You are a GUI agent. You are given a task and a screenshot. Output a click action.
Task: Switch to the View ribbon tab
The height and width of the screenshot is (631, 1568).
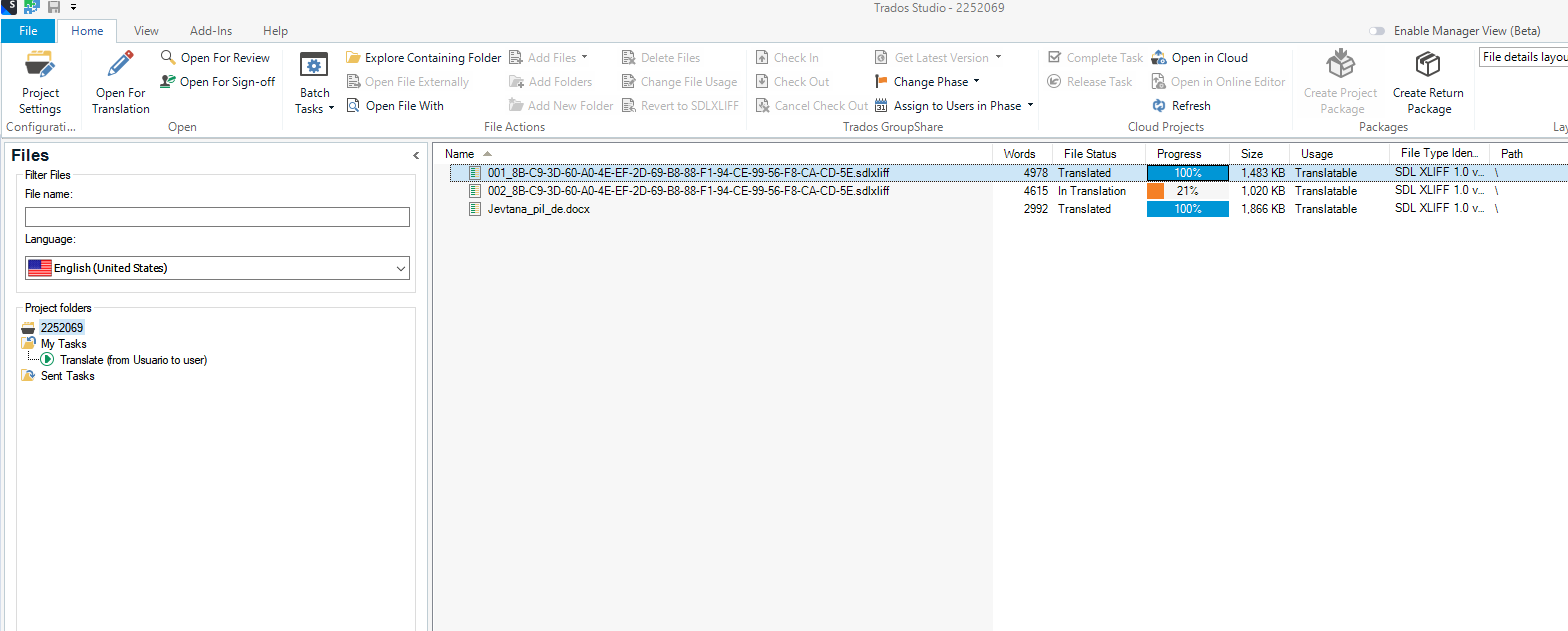pos(146,31)
